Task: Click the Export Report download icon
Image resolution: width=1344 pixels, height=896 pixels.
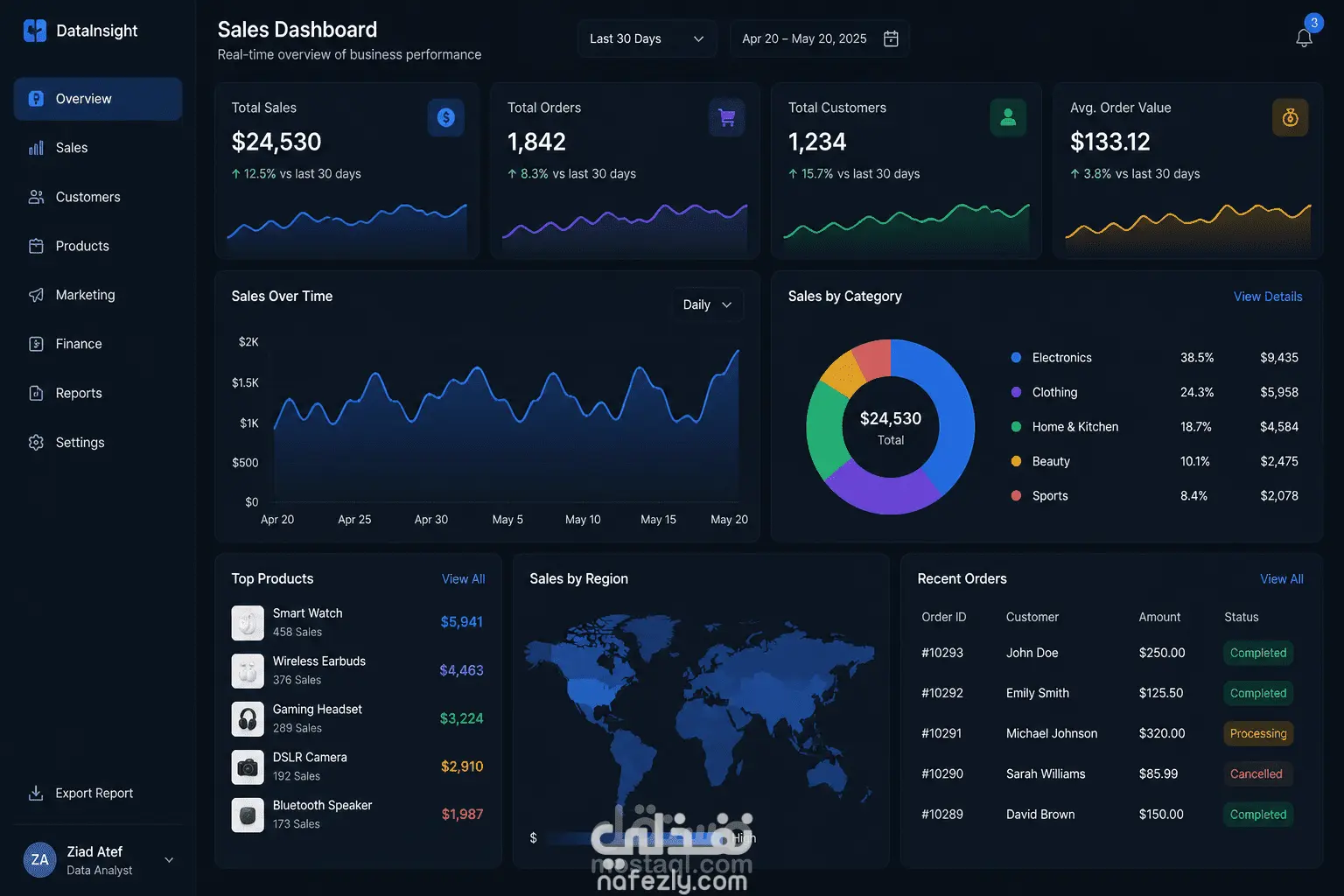Action: pos(36,793)
